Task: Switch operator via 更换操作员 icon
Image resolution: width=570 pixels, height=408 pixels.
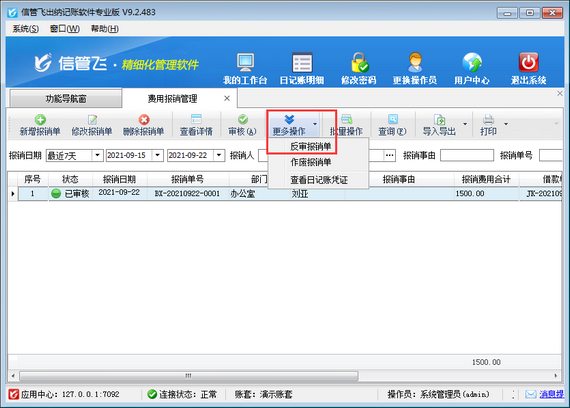Action: [x=415, y=63]
